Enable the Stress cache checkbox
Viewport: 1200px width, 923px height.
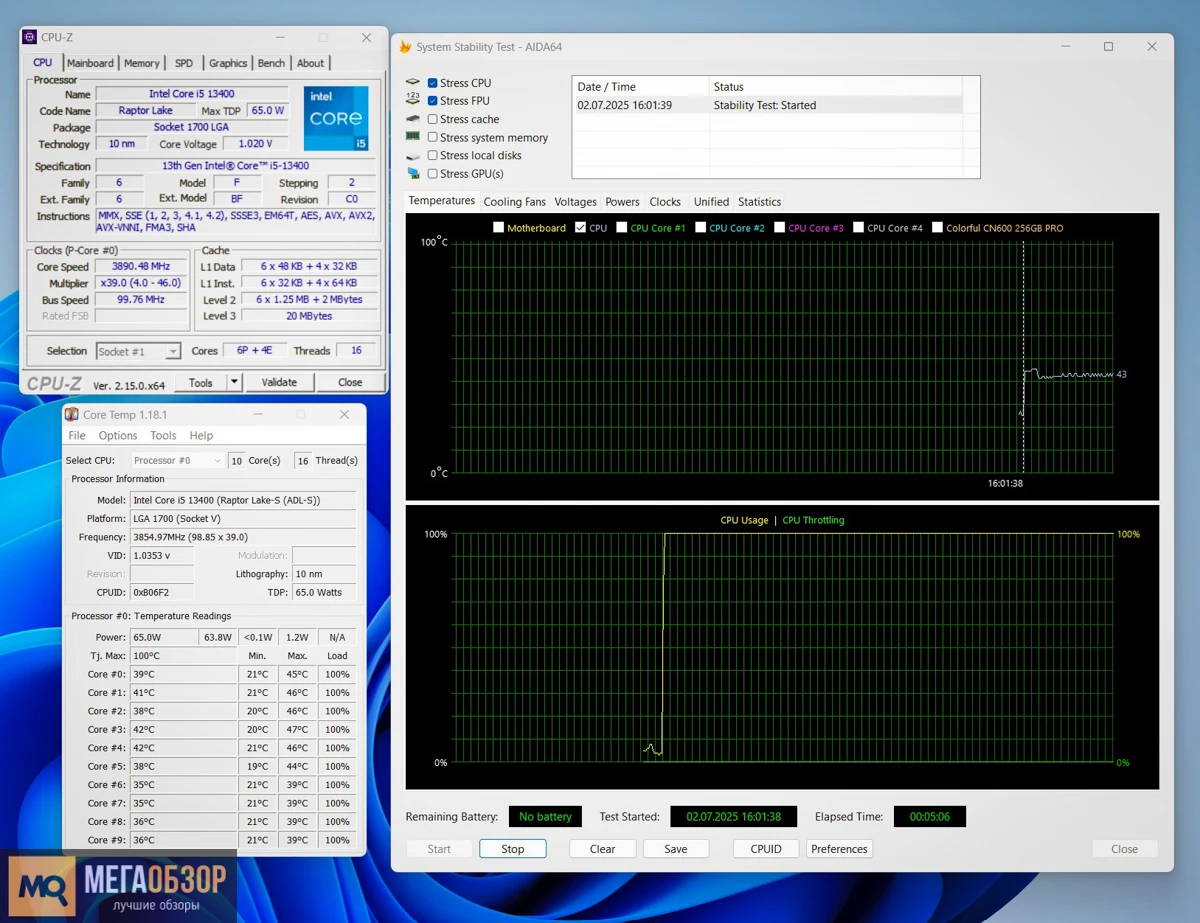(x=432, y=119)
